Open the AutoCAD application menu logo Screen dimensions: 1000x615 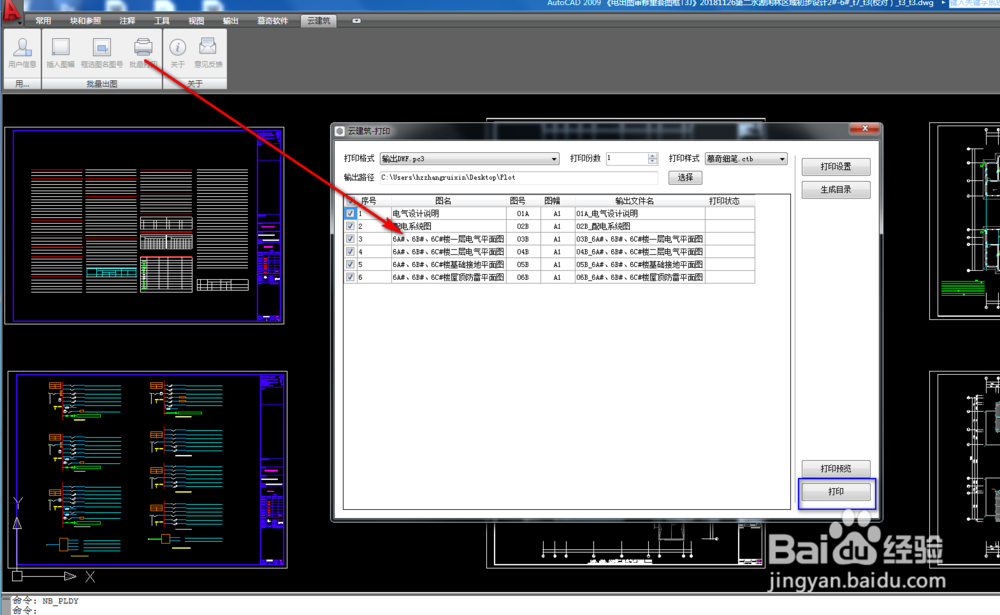click(11, 11)
